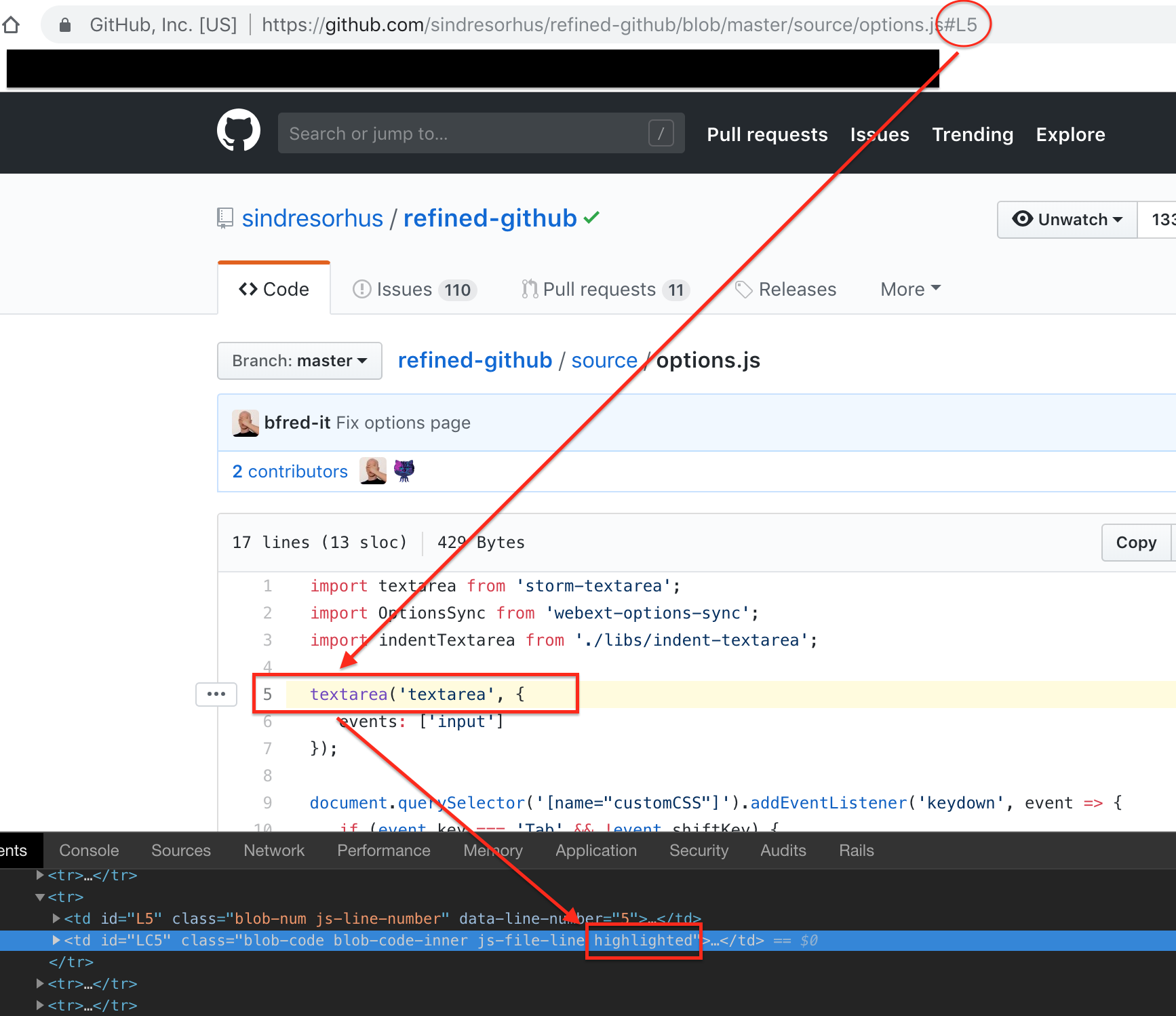Open the Console tab in DevTools

click(x=89, y=851)
